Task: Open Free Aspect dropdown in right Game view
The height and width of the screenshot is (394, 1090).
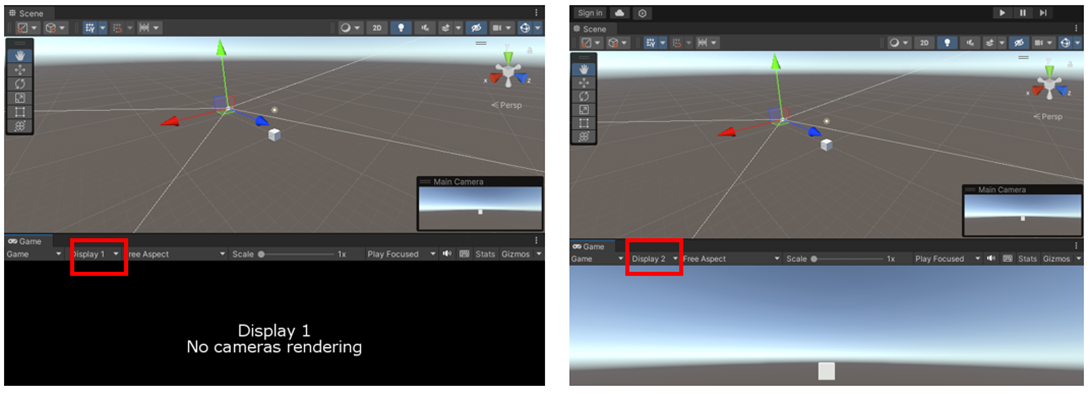Action: click(732, 258)
